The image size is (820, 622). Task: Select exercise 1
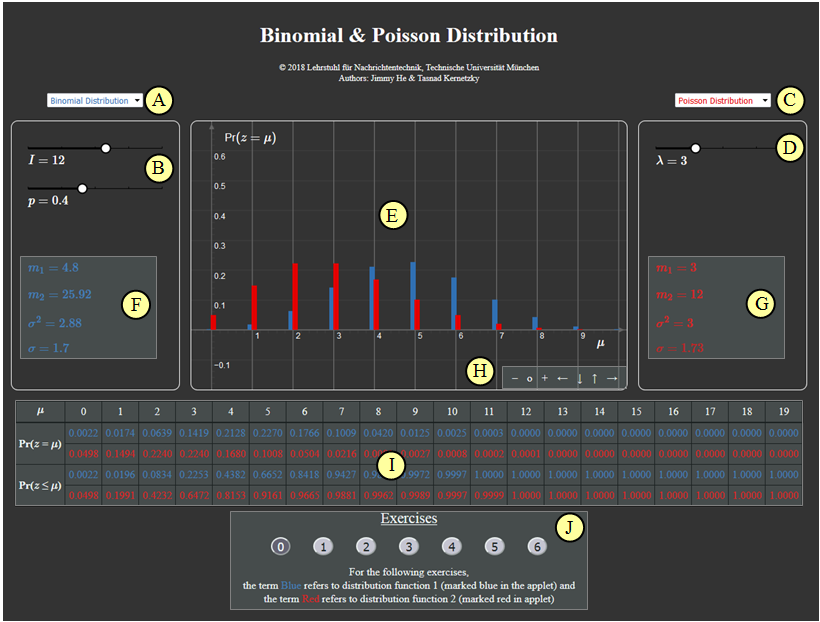(323, 546)
